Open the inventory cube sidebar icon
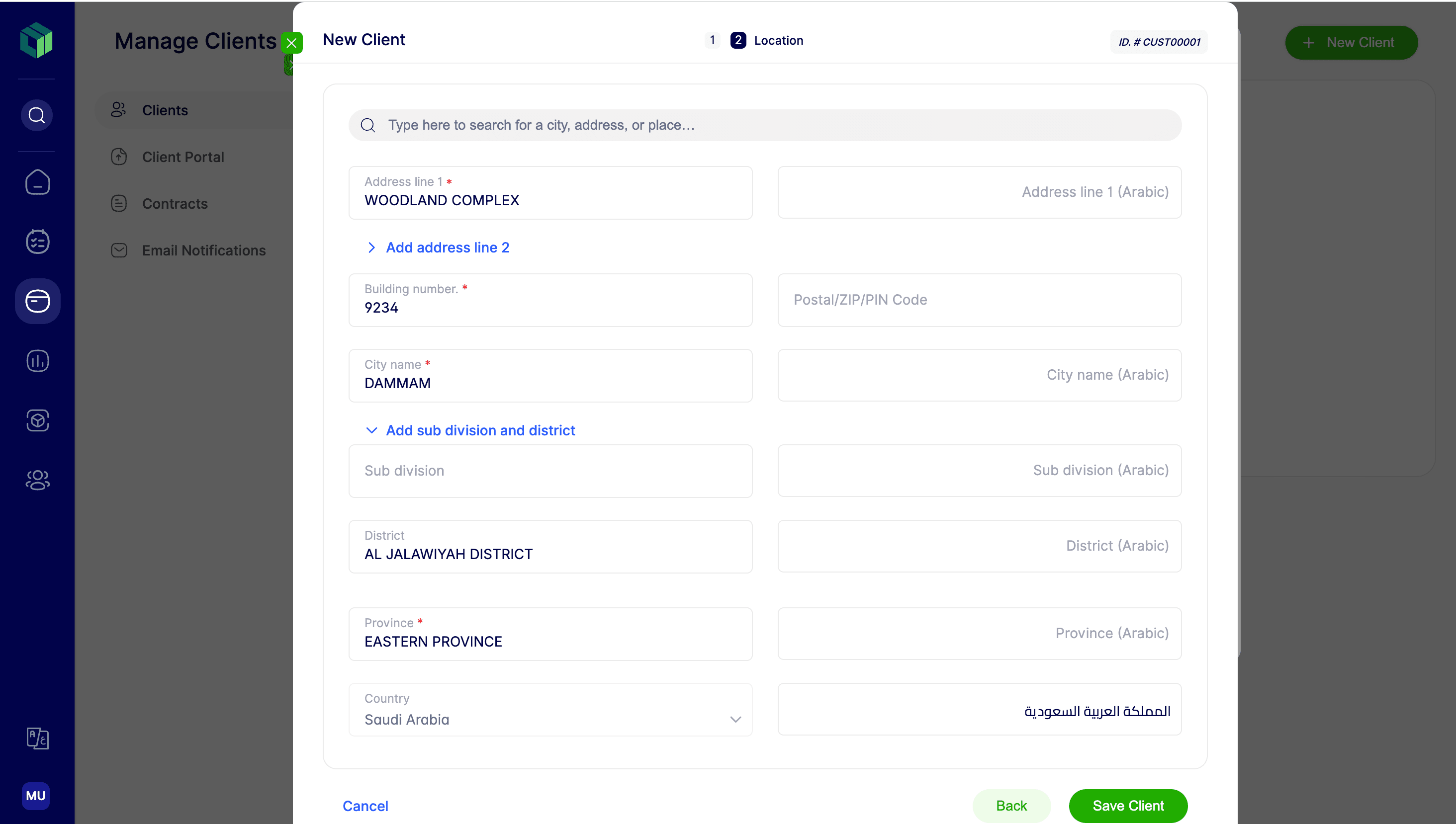This screenshot has height=824, width=1456. 37,420
